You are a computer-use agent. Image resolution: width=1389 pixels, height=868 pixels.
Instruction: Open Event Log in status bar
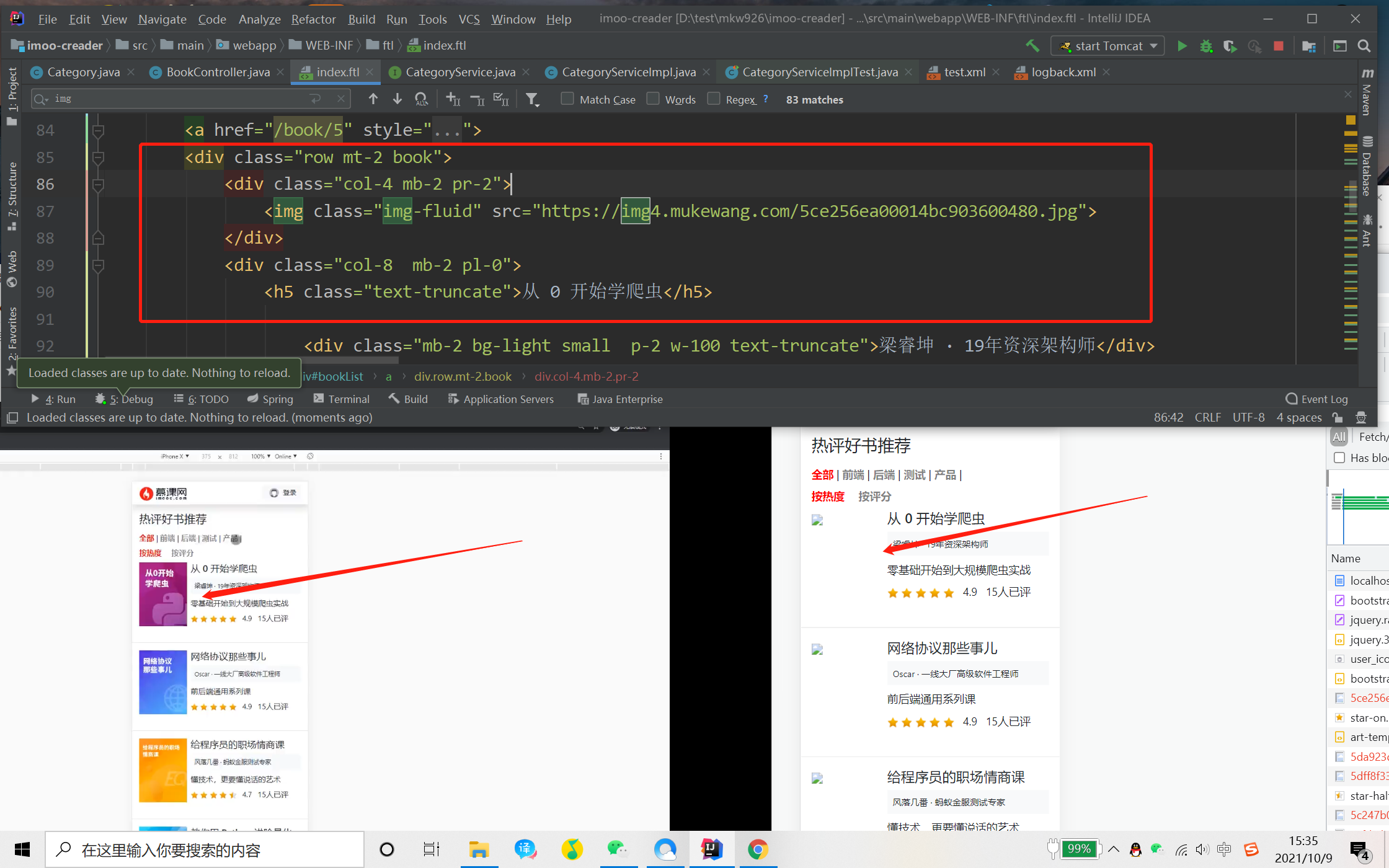(1316, 399)
